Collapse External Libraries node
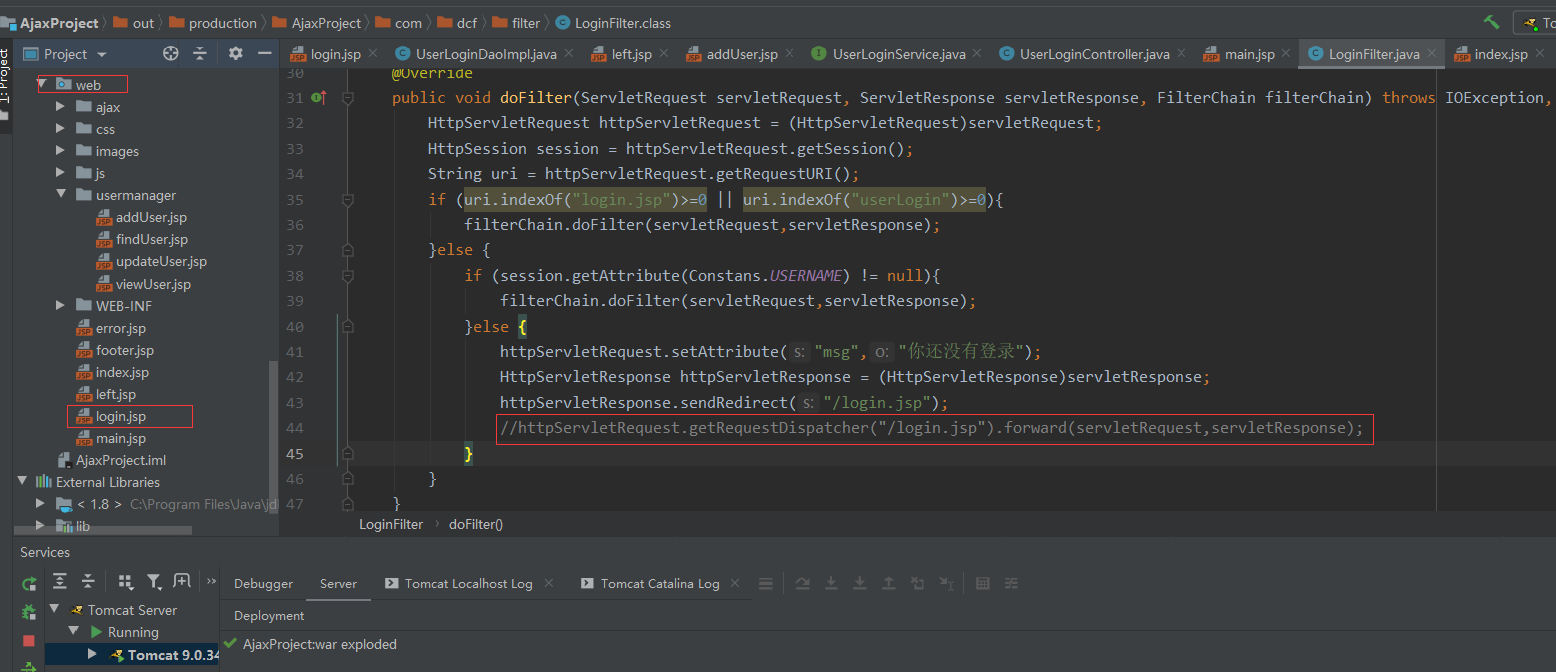1556x672 pixels. pos(22,482)
